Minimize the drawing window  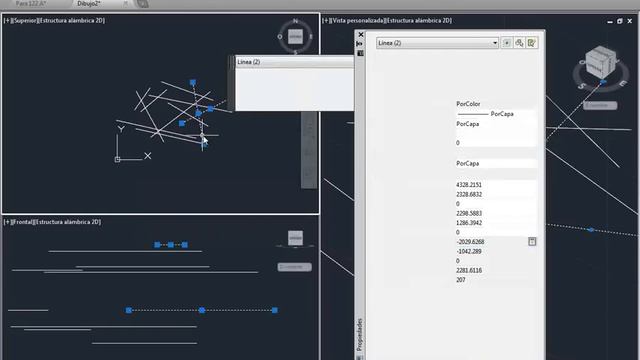point(610,21)
